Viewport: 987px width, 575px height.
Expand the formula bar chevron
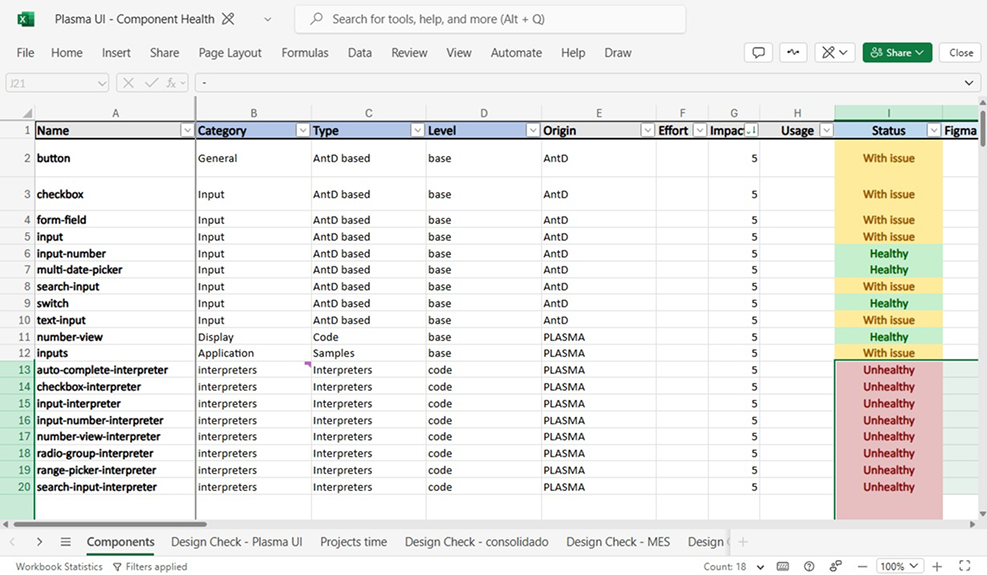[968, 83]
